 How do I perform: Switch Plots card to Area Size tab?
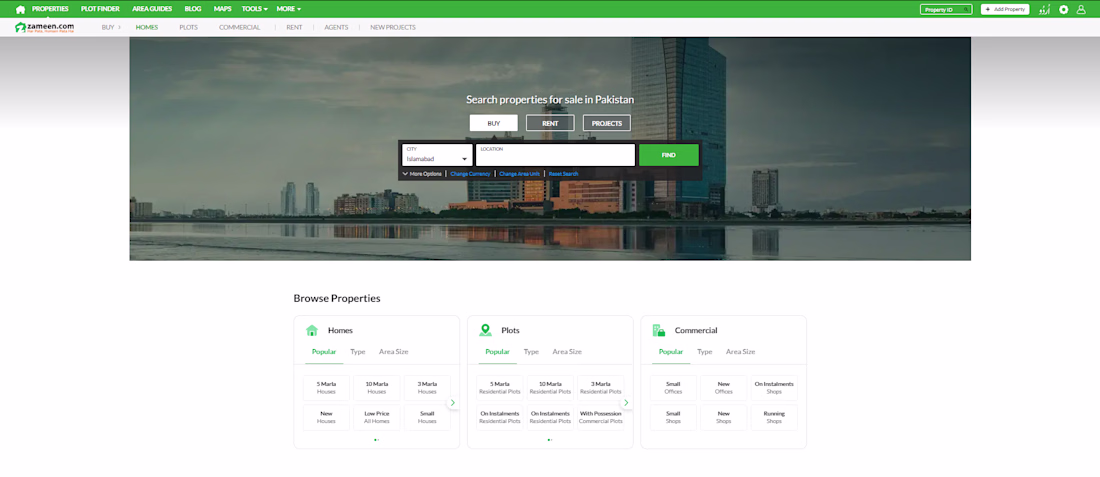click(567, 351)
